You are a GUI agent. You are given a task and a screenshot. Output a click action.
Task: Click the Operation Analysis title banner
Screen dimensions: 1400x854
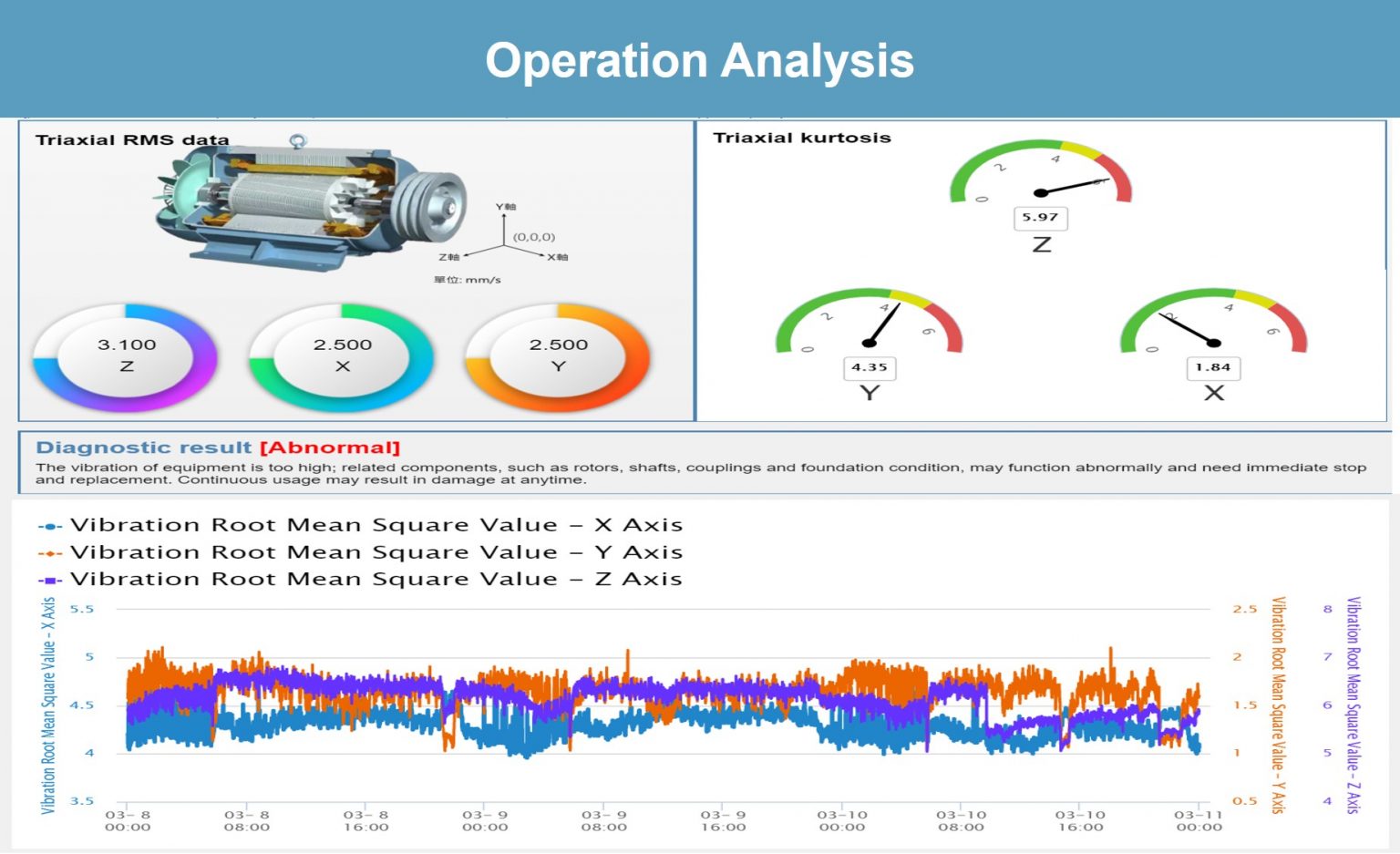[700, 60]
